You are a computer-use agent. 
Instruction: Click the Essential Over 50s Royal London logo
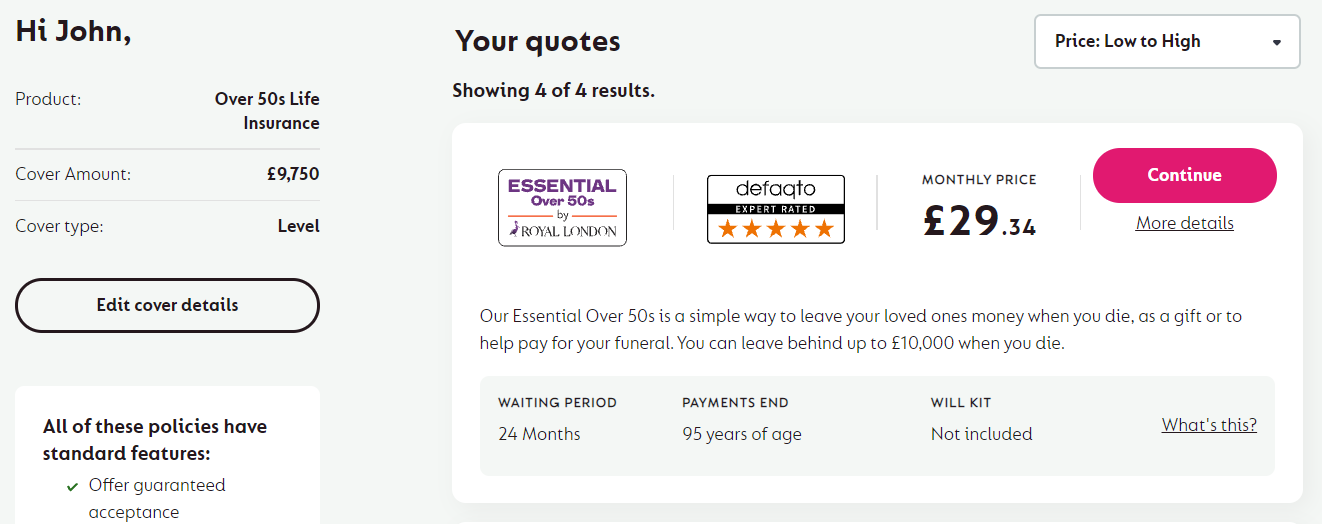562,208
